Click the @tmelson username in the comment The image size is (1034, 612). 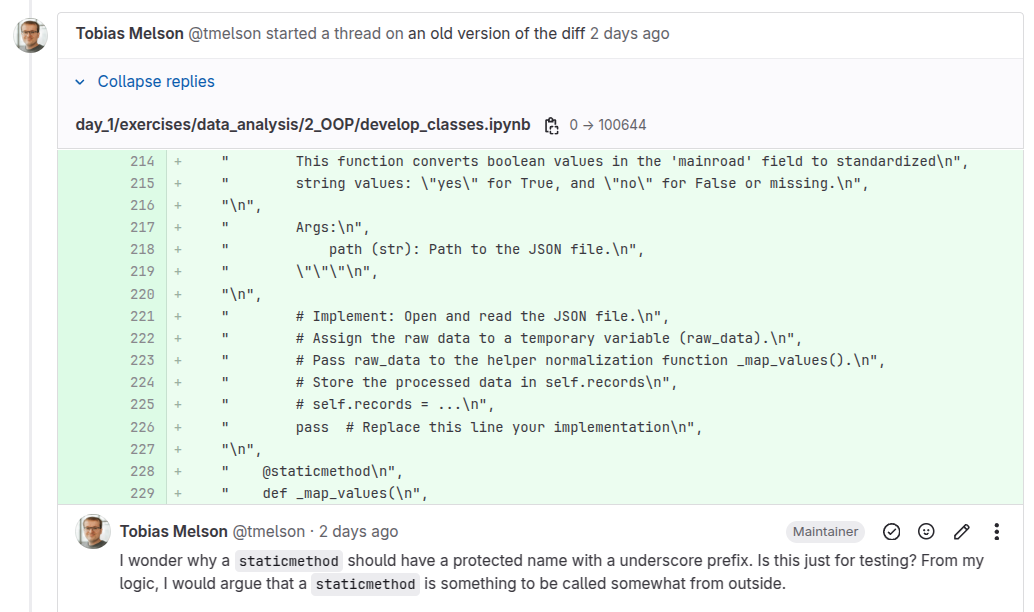268,532
